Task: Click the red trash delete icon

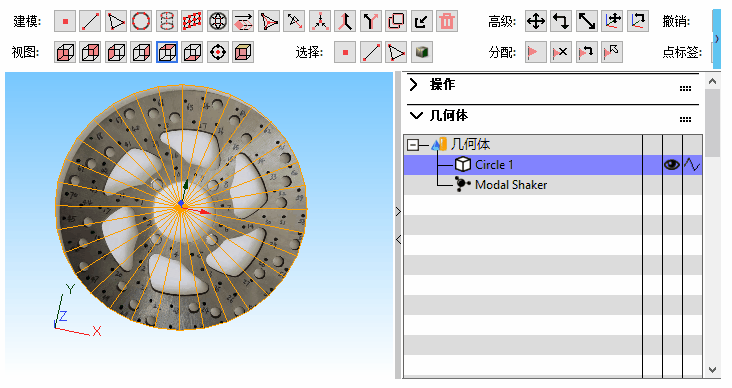Action: (447, 21)
